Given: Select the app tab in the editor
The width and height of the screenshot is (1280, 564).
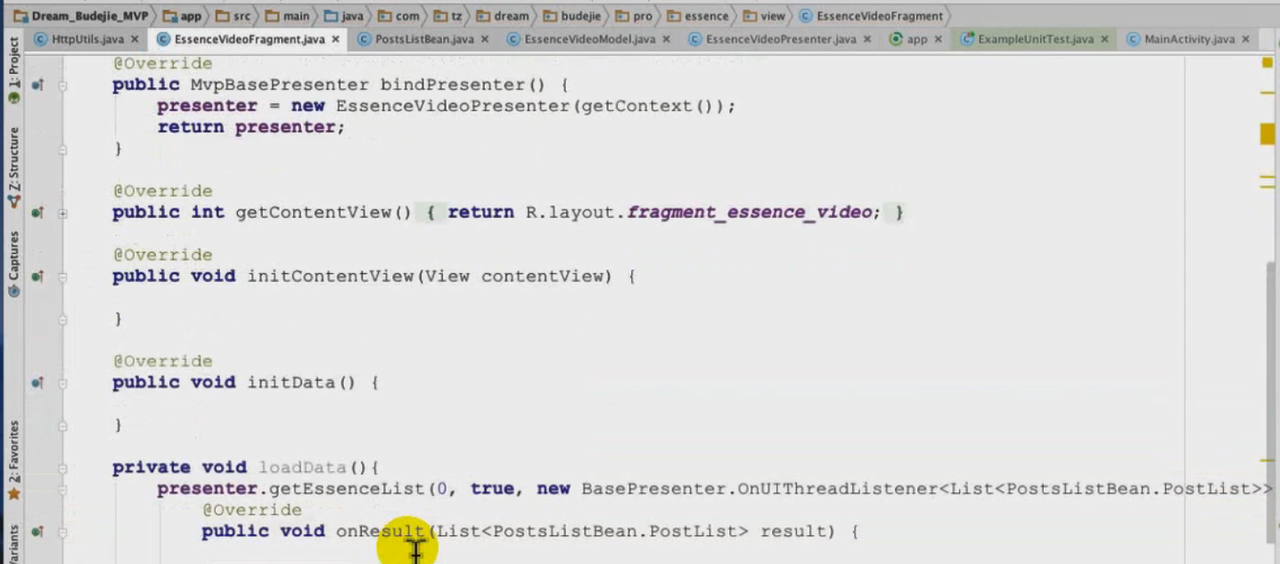Looking at the screenshot, I should click(916, 39).
